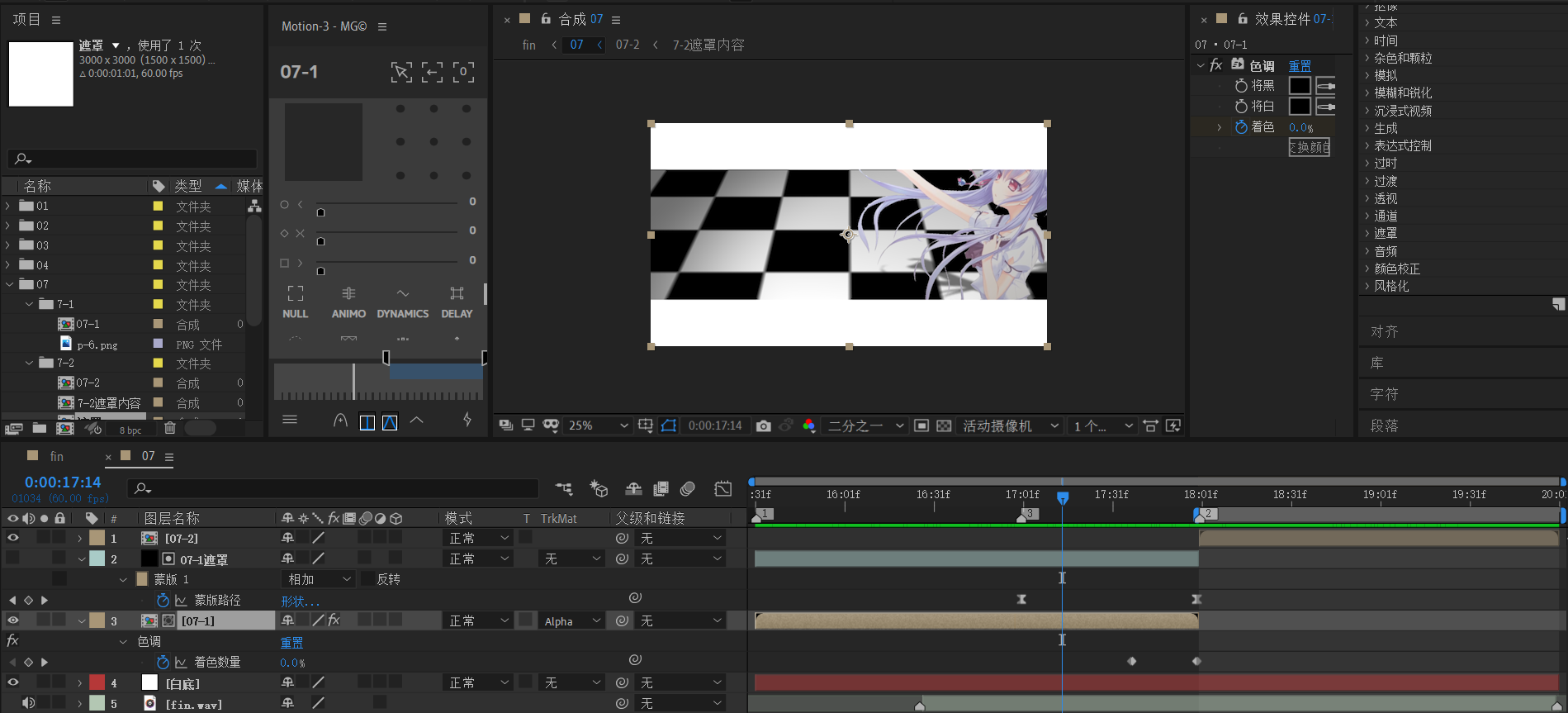Click the project search field
This screenshot has width=1568, height=713.
(x=132, y=158)
